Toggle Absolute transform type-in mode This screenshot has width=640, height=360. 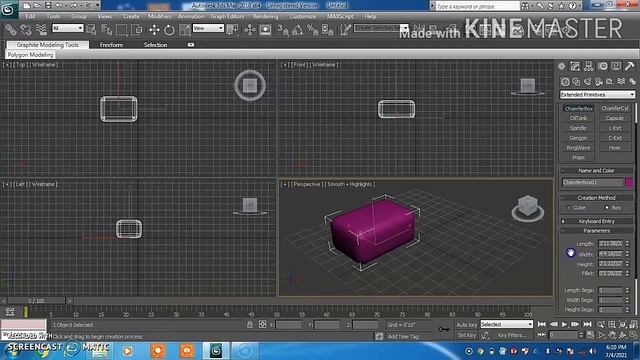pos(262,324)
